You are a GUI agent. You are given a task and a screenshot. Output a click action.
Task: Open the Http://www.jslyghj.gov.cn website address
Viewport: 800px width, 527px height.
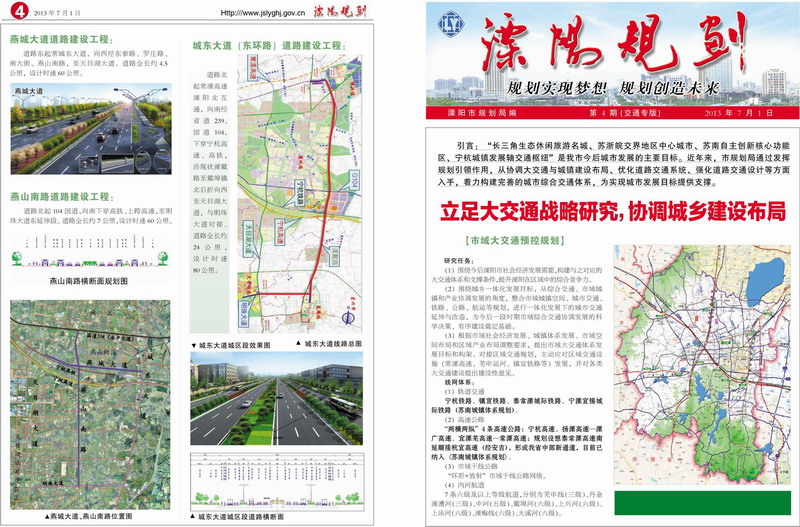[263, 13]
